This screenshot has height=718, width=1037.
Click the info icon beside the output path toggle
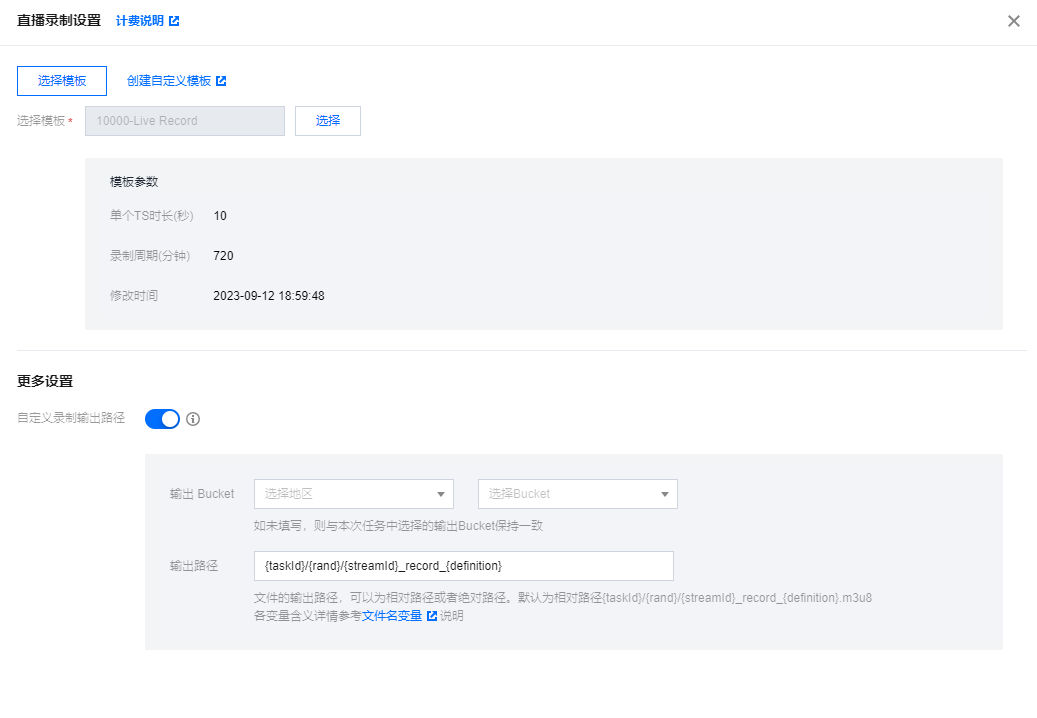point(193,419)
